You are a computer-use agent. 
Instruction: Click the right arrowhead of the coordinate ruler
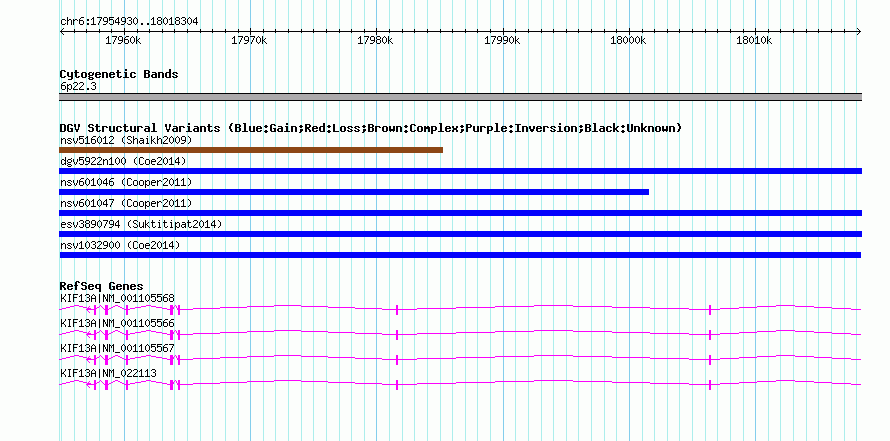click(x=859, y=31)
